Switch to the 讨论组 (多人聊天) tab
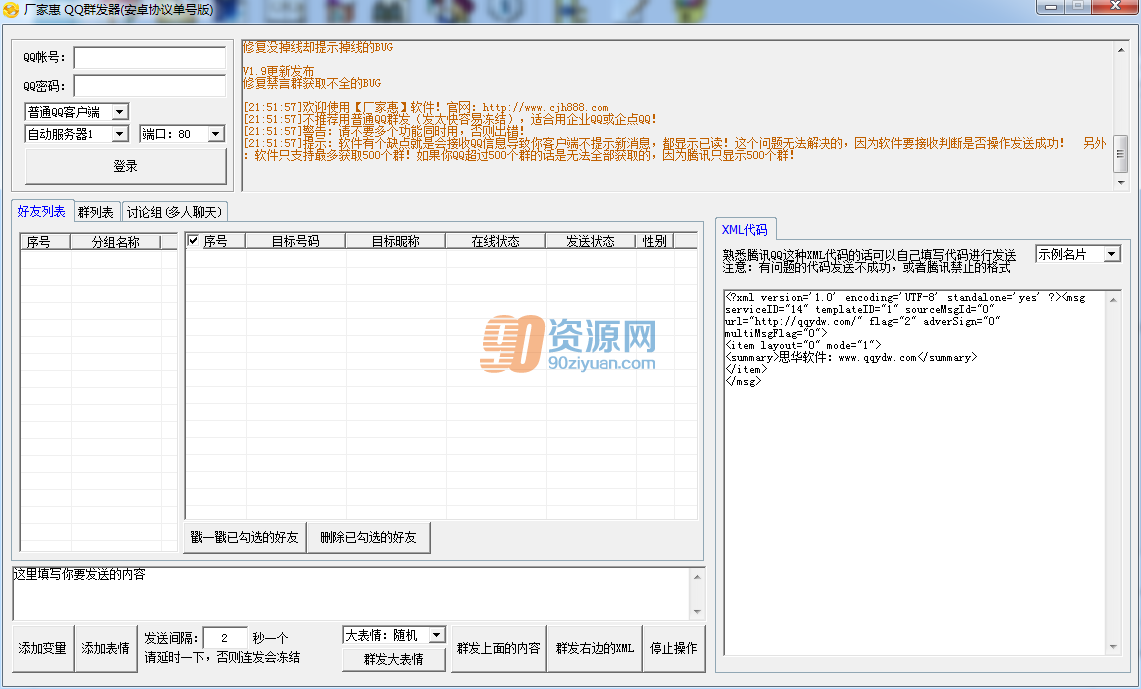Viewport: 1141px width, 689px height. click(174, 212)
